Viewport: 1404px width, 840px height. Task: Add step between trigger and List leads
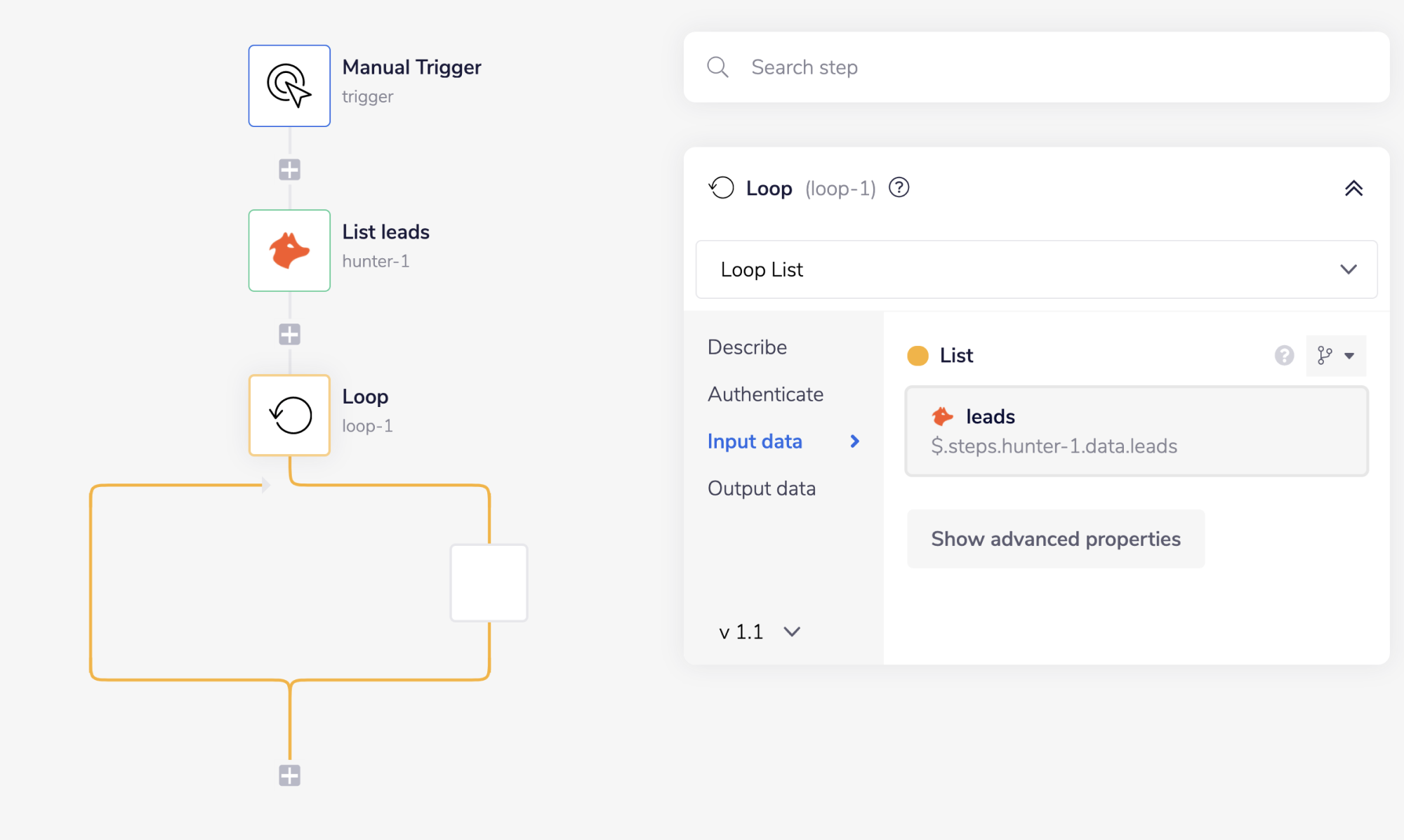coord(289,169)
